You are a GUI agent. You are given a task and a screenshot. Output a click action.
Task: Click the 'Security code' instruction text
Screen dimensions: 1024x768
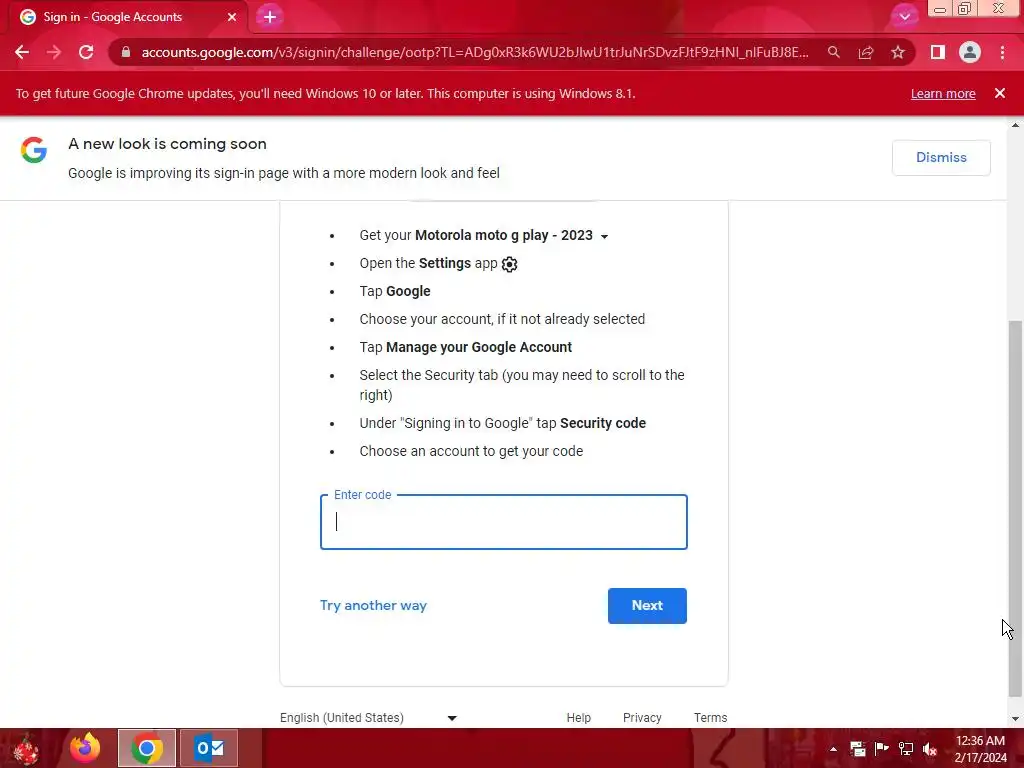(x=603, y=423)
